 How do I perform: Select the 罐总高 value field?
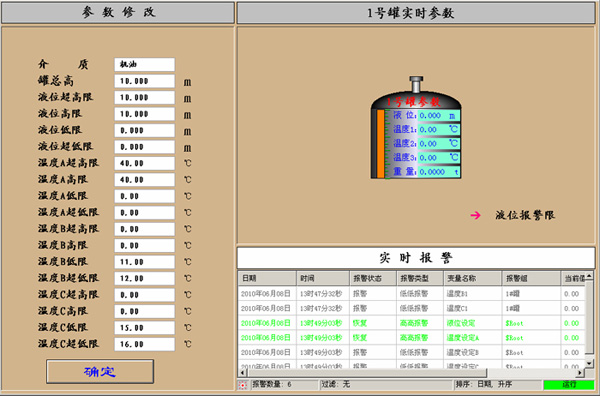[x=145, y=81]
